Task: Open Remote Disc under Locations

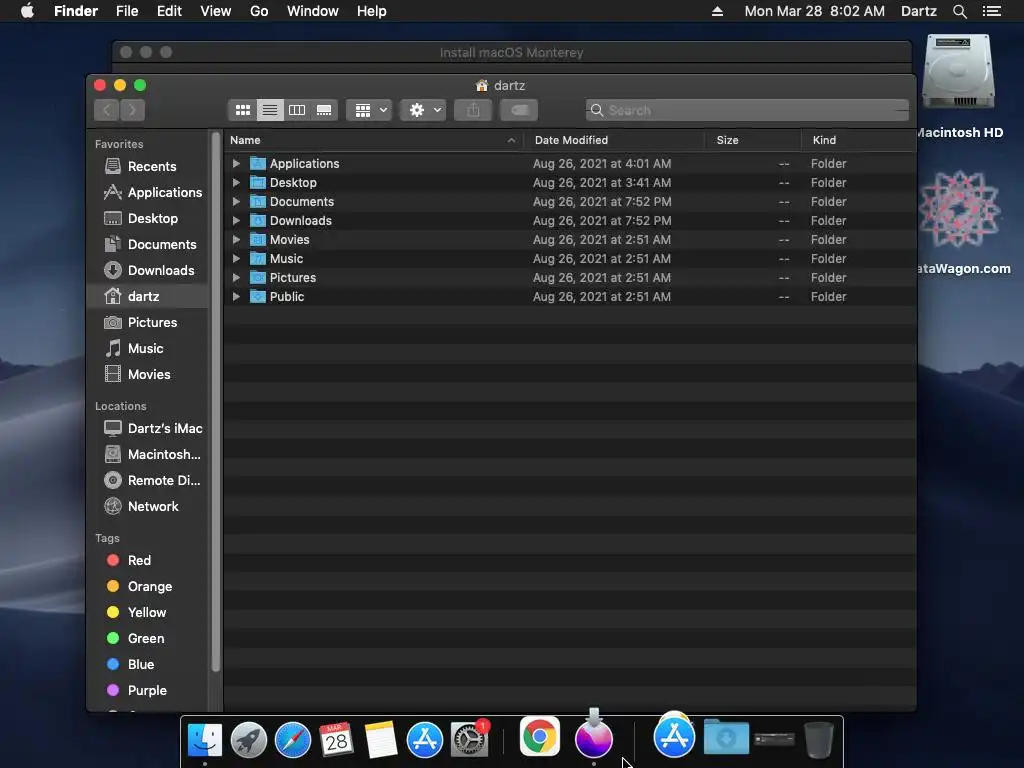Action: (149, 481)
